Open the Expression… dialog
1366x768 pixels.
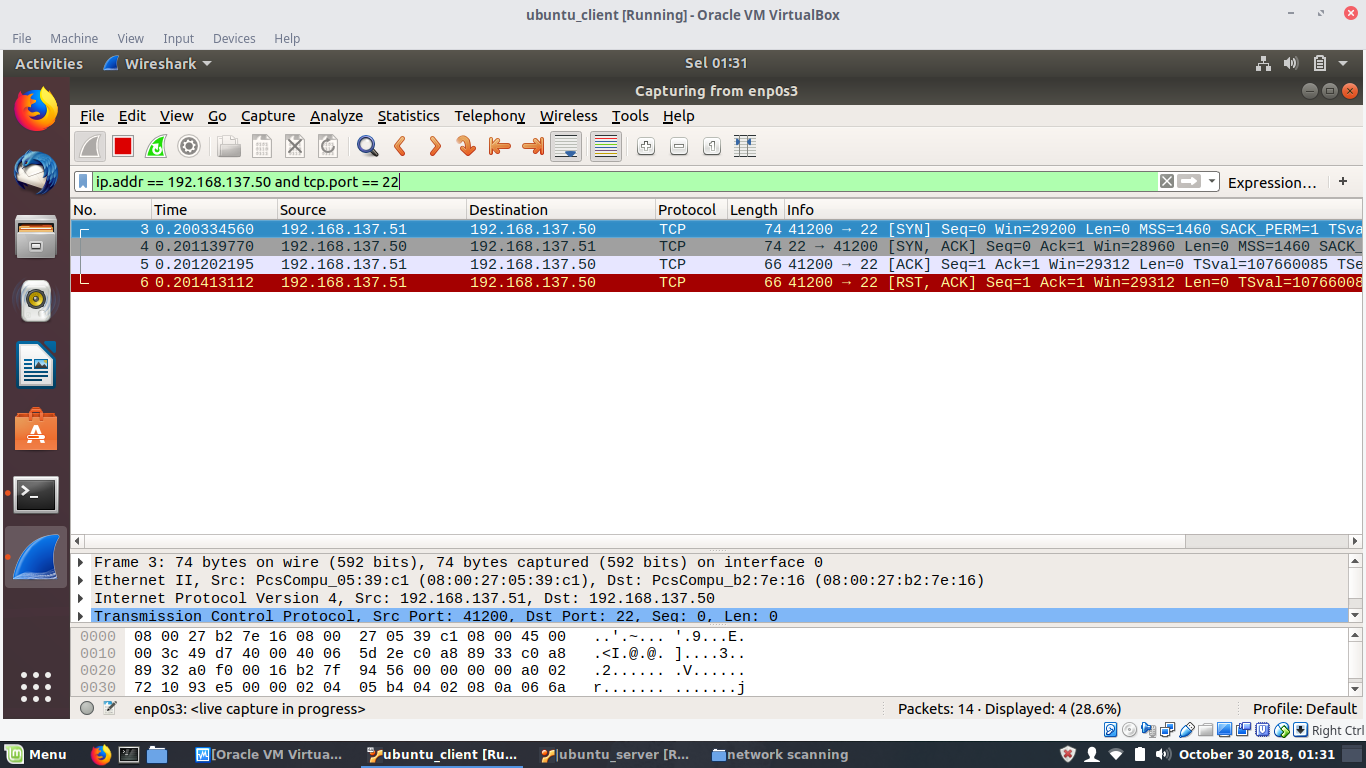tap(1272, 182)
